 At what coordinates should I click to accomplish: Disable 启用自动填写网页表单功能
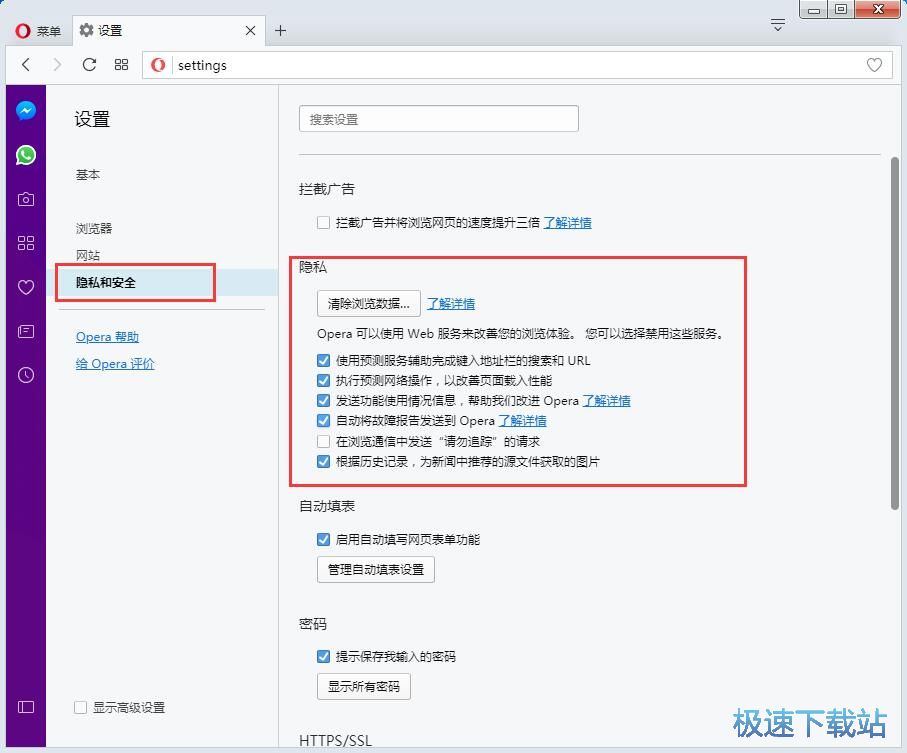(x=323, y=540)
